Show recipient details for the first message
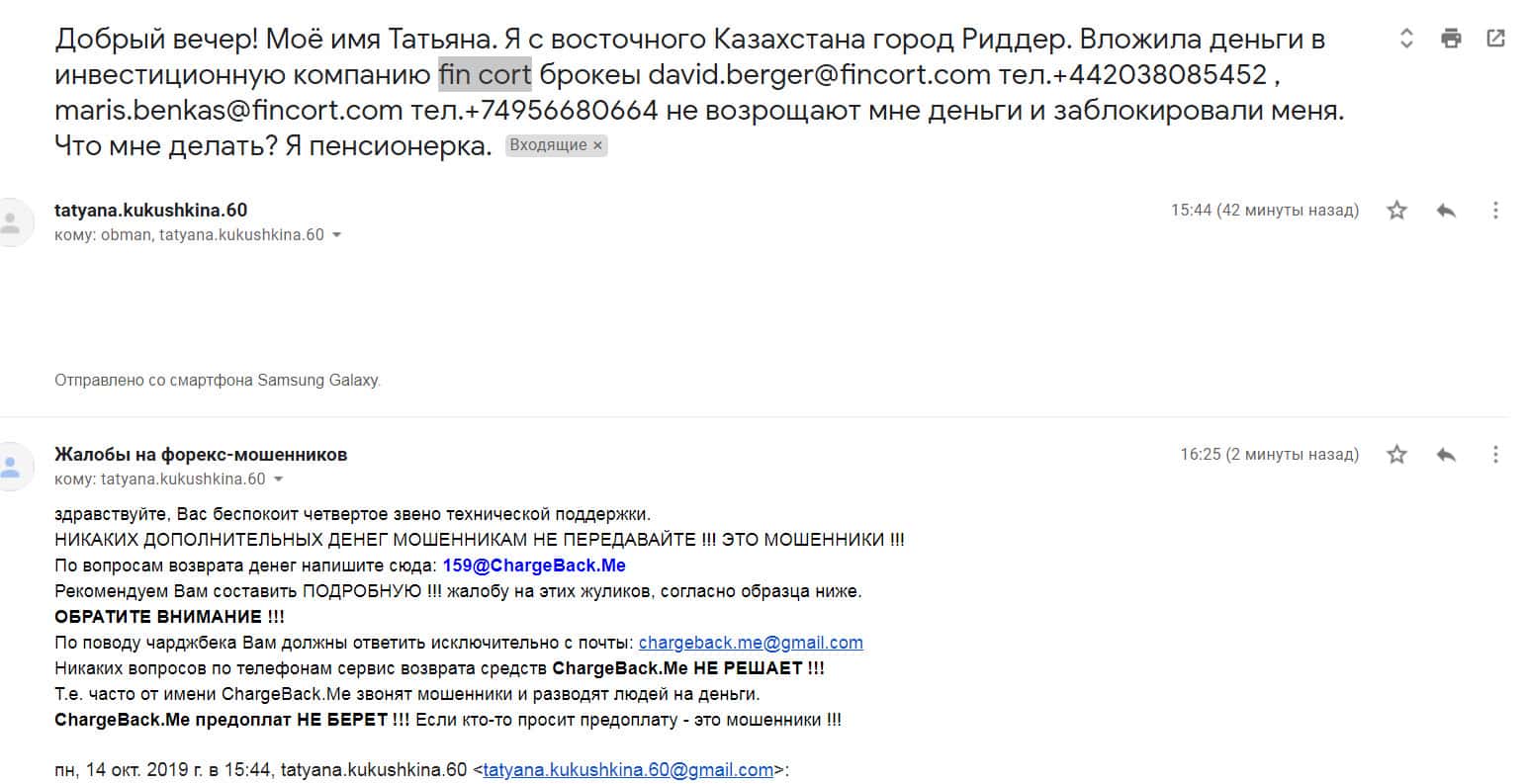1526x784 pixels. pyautogui.click(x=337, y=235)
